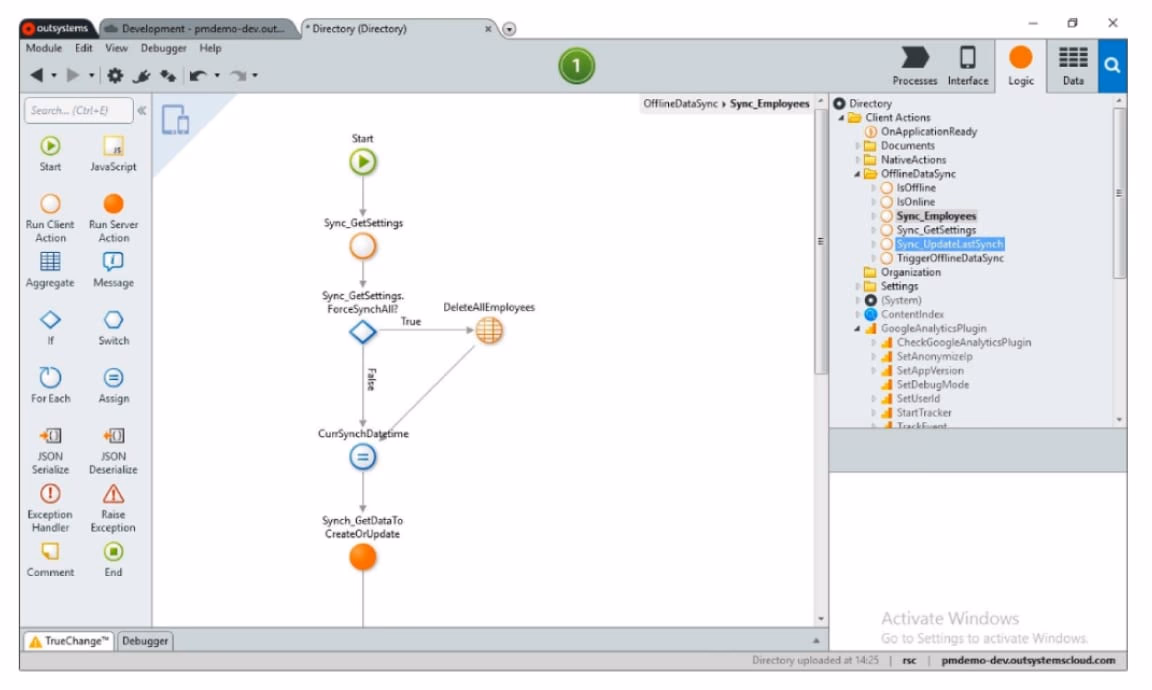Open the undo history dropdown arrow
This screenshot has width=1152, height=690.
tap(217, 76)
